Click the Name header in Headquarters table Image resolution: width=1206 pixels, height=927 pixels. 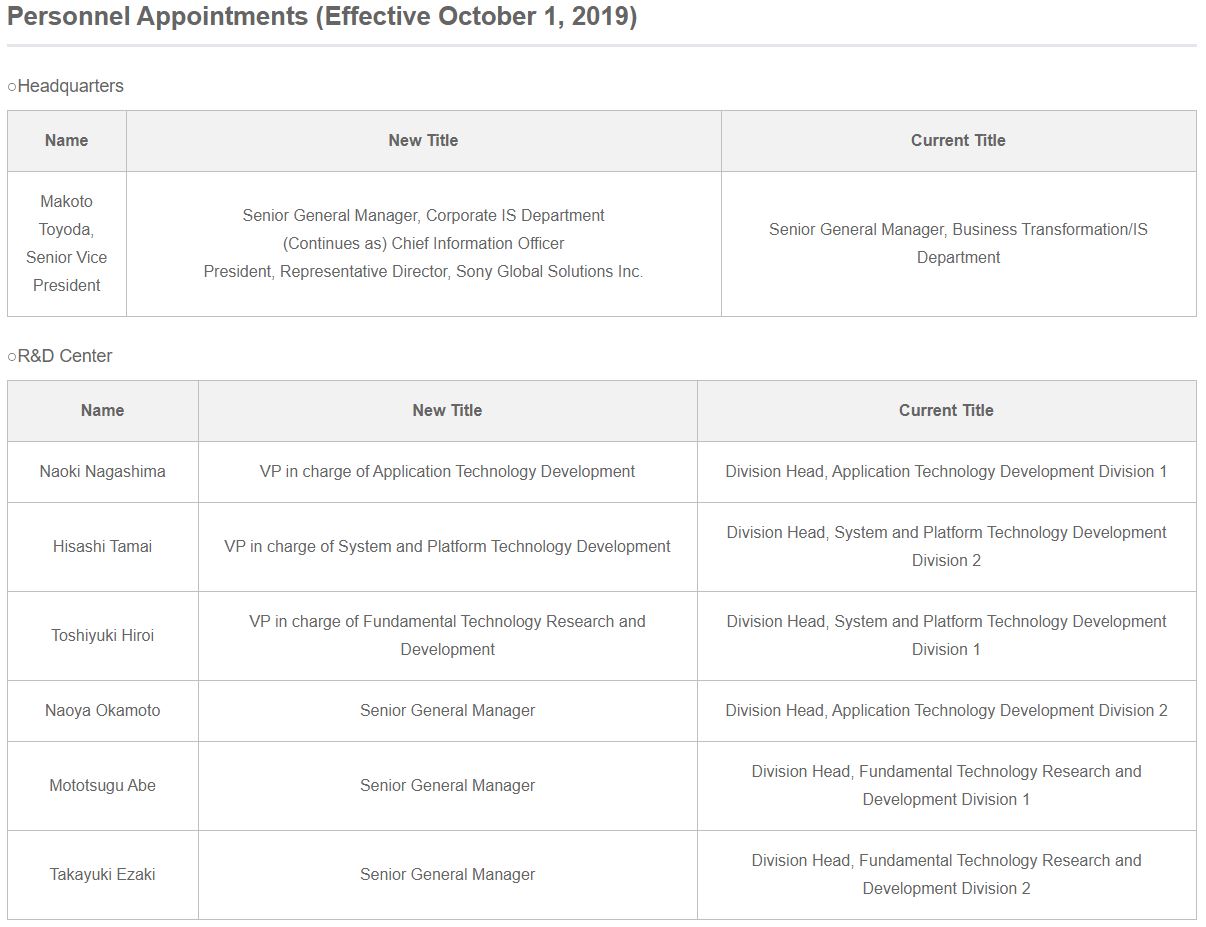click(66, 141)
